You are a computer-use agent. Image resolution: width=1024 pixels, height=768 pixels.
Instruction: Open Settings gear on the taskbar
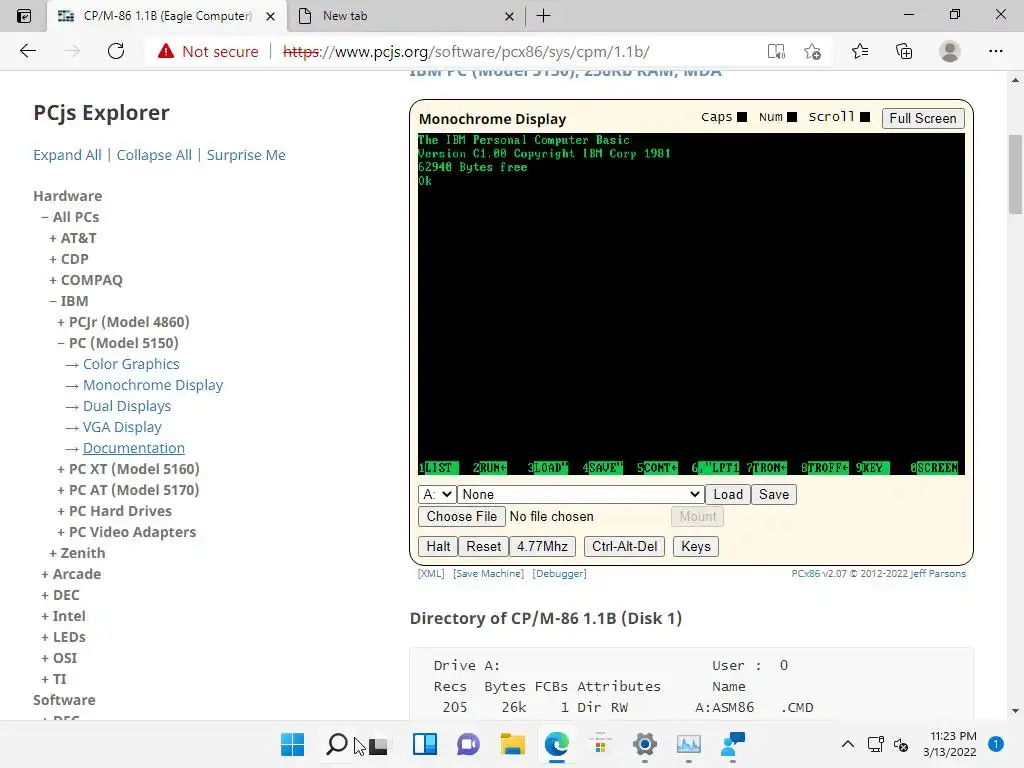pos(645,744)
